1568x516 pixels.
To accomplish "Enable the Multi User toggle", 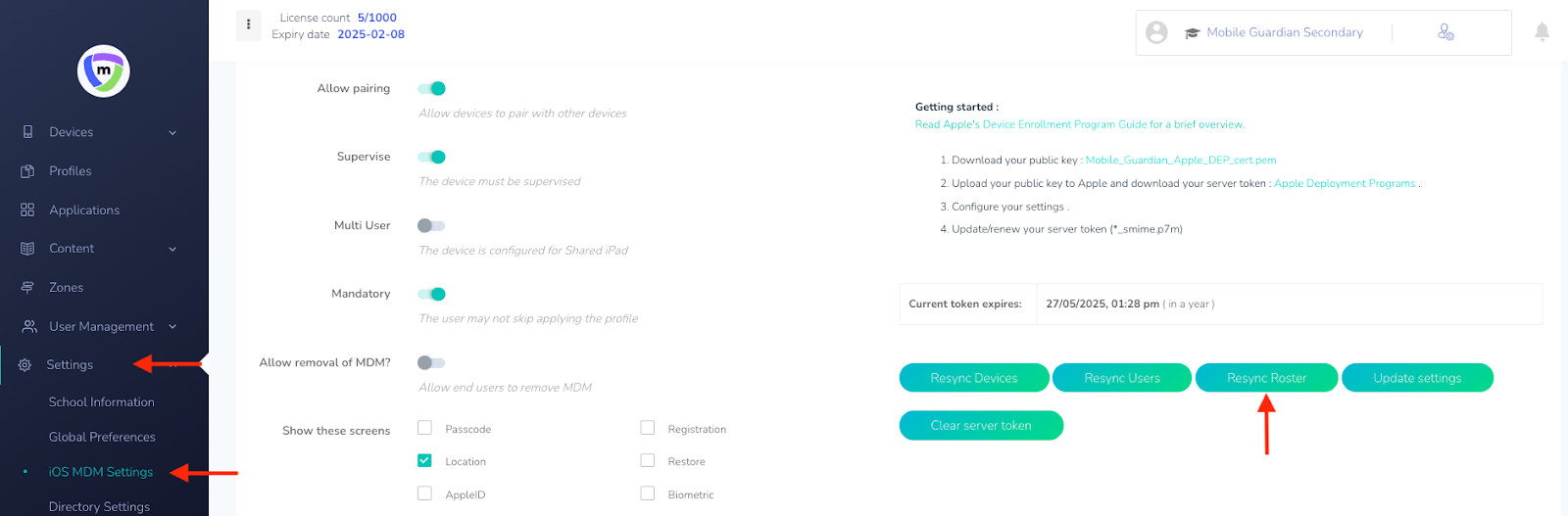I will pyautogui.click(x=431, y=225).
